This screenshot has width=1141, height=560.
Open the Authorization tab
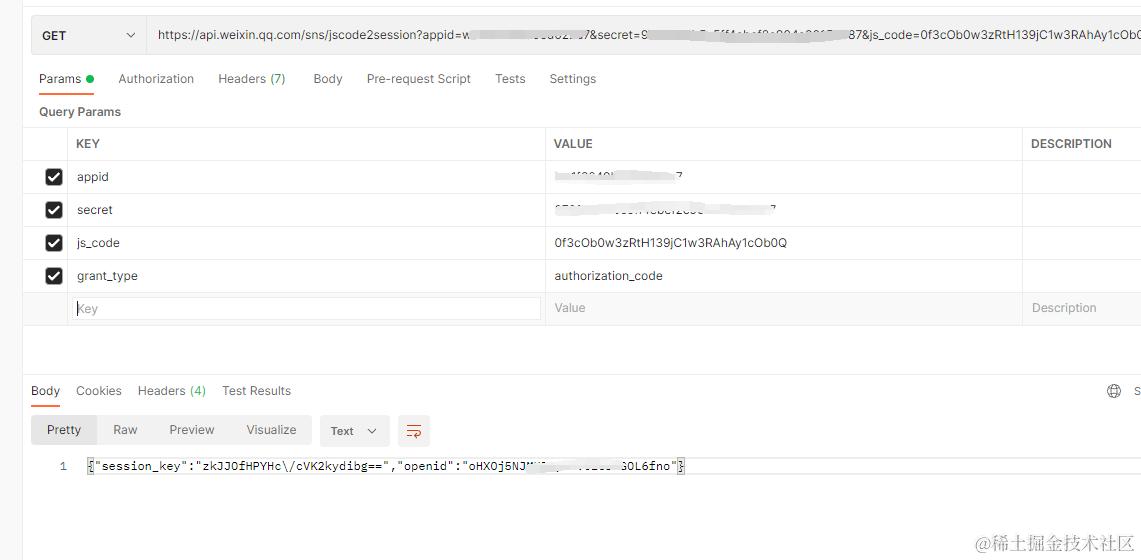click(x=156, y=79)
